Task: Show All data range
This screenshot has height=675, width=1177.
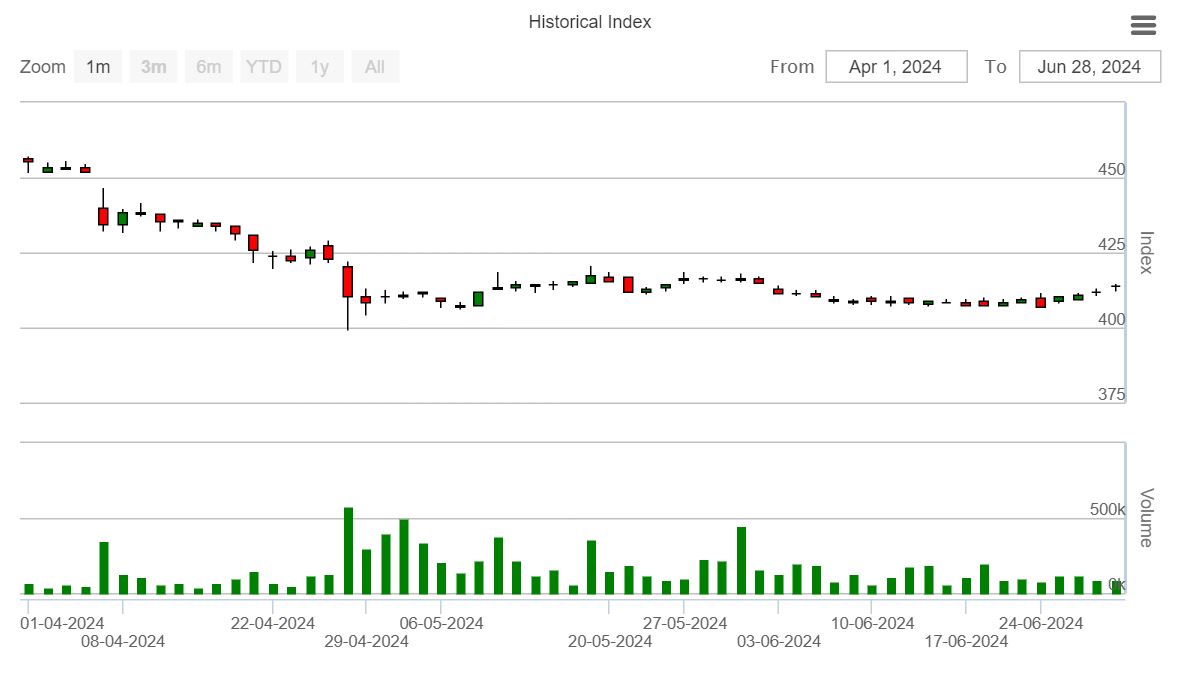Action: pyautogui.click(x=375, y=67)
